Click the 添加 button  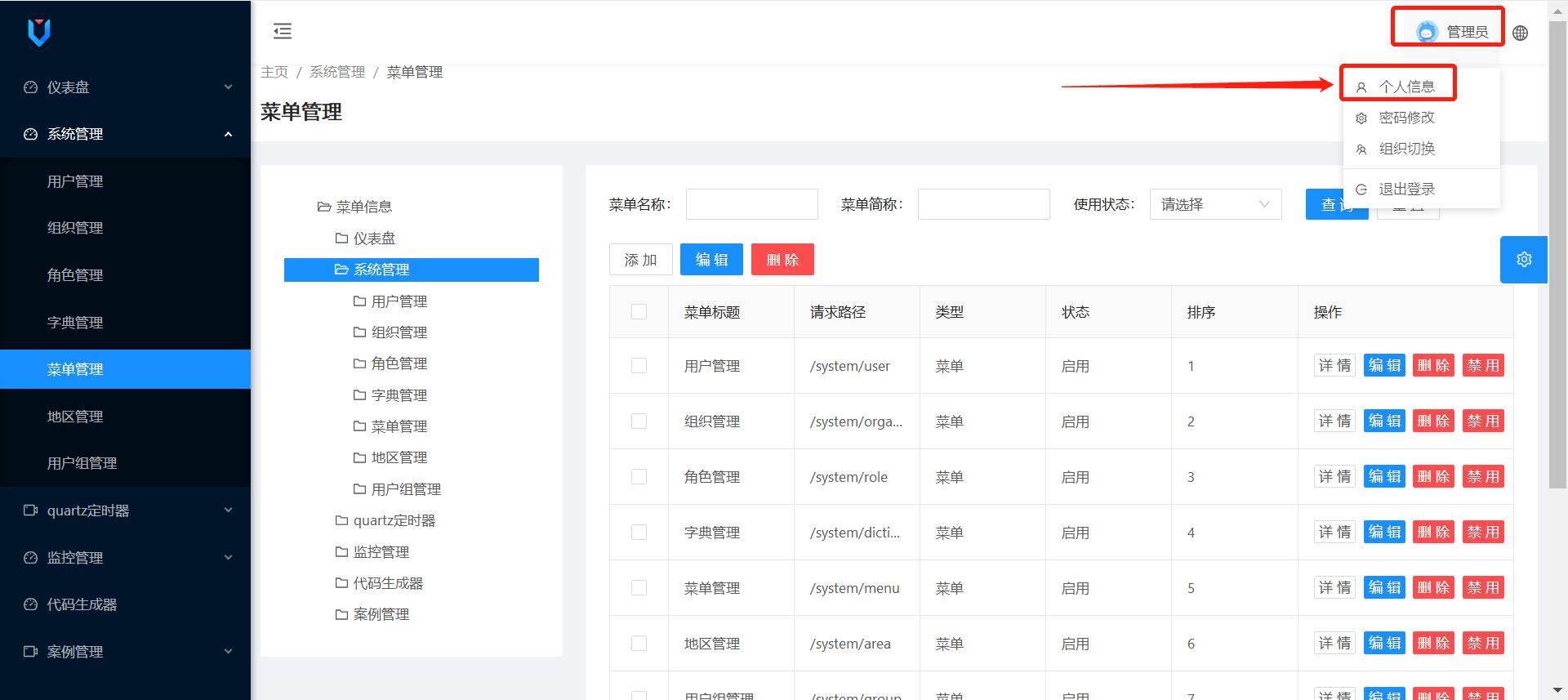641,260
